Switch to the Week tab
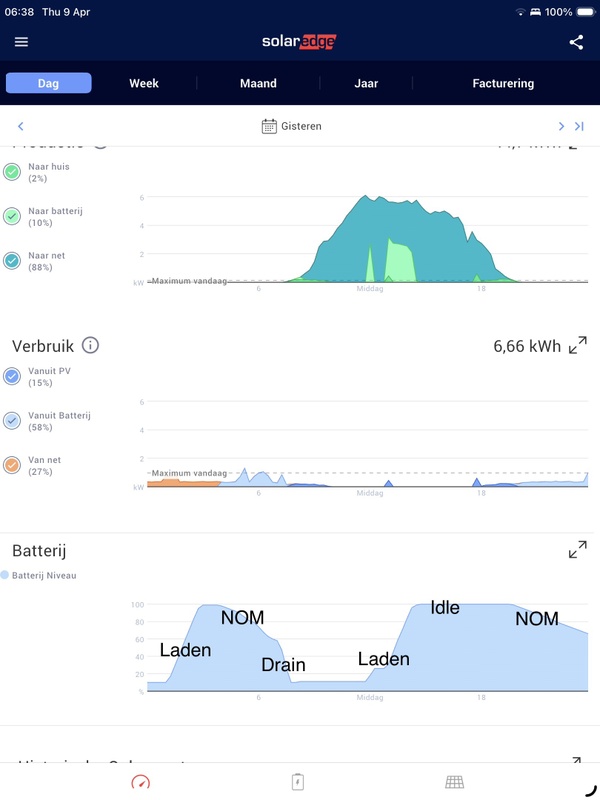 pos(144,83)
